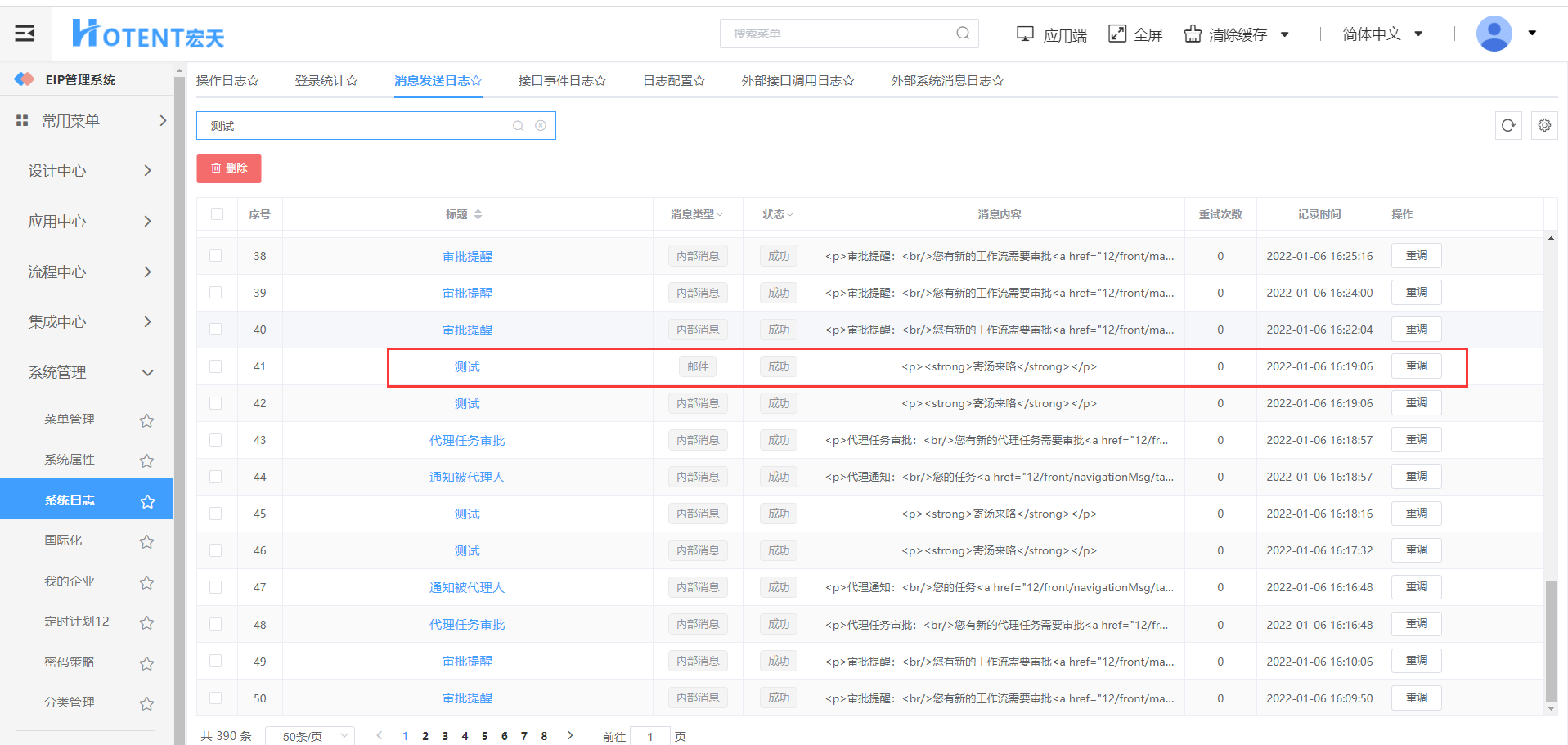Switch to the 操作日志 tab
This screenshot has width=1568, height=745.
(227, 80)
